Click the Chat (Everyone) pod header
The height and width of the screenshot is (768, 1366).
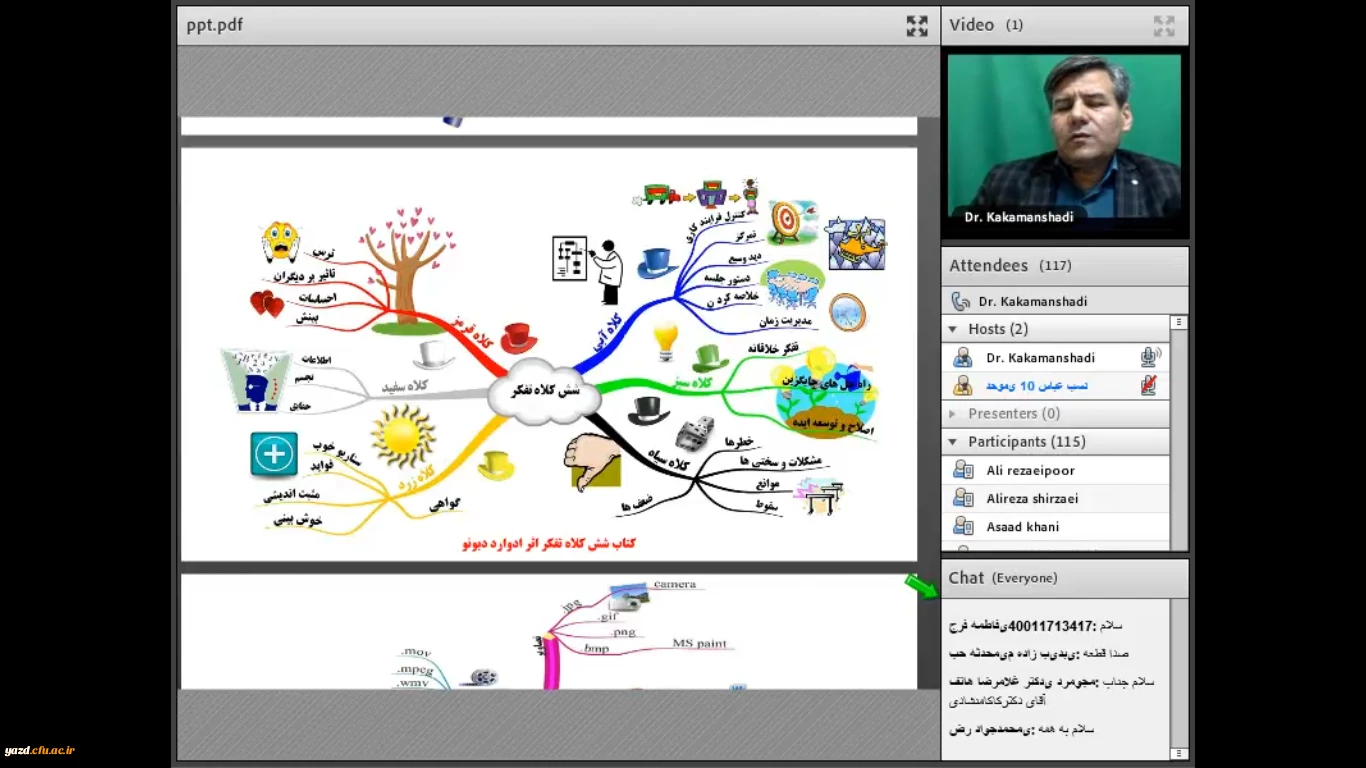tap(1064, 578)
